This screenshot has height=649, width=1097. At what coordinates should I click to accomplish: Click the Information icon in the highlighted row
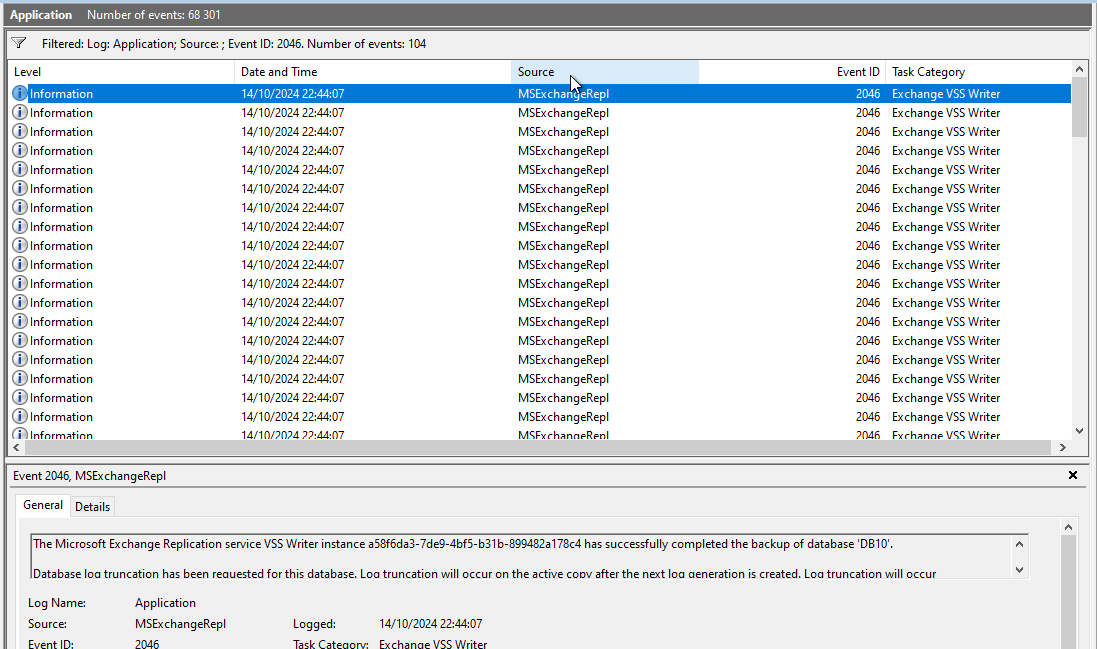tap(20, 94)
